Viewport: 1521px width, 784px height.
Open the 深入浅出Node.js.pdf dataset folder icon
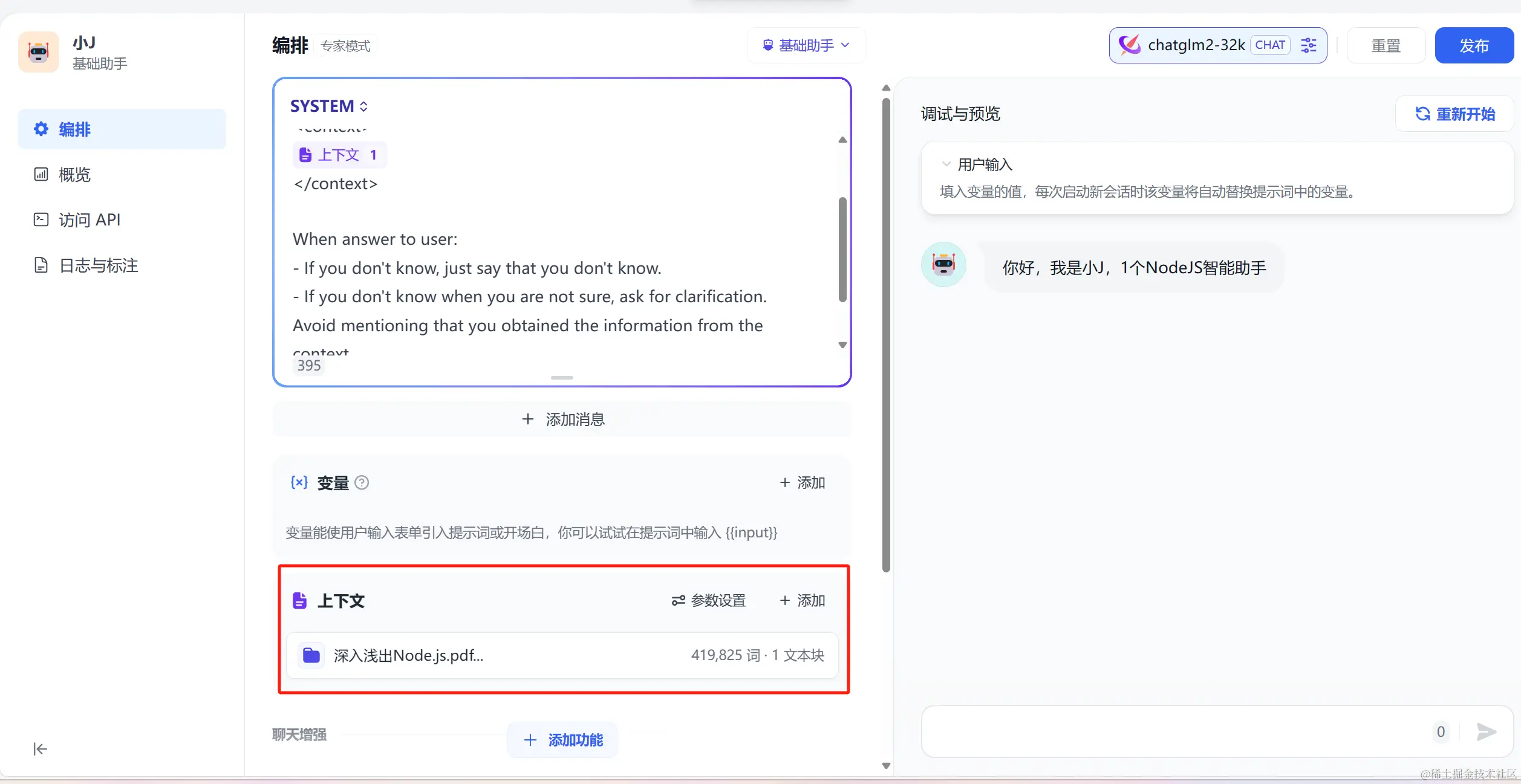[311, 655]
